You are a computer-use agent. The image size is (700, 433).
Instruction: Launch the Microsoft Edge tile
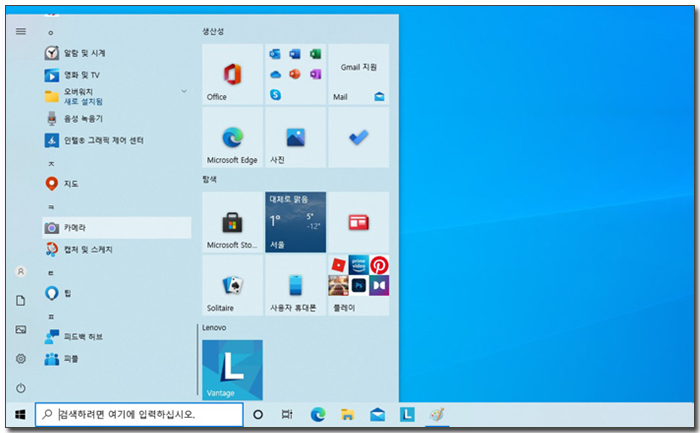232,137
